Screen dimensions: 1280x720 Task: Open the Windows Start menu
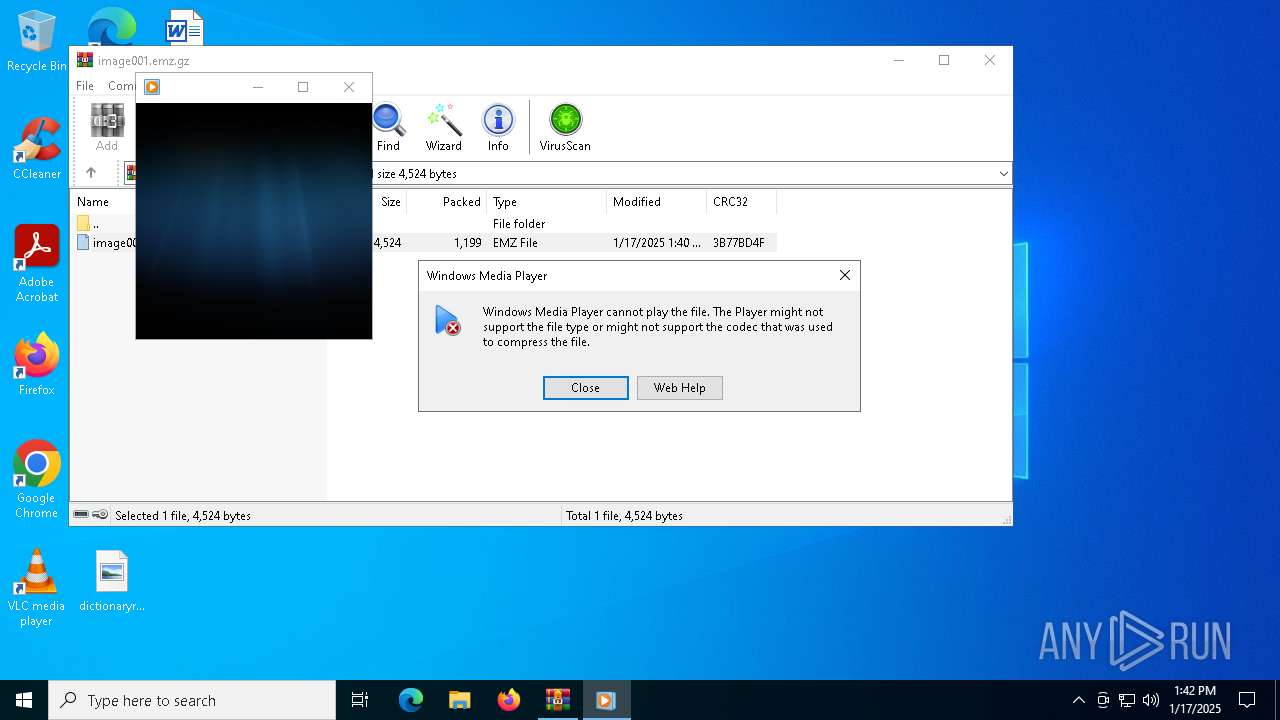pos(24,700)
